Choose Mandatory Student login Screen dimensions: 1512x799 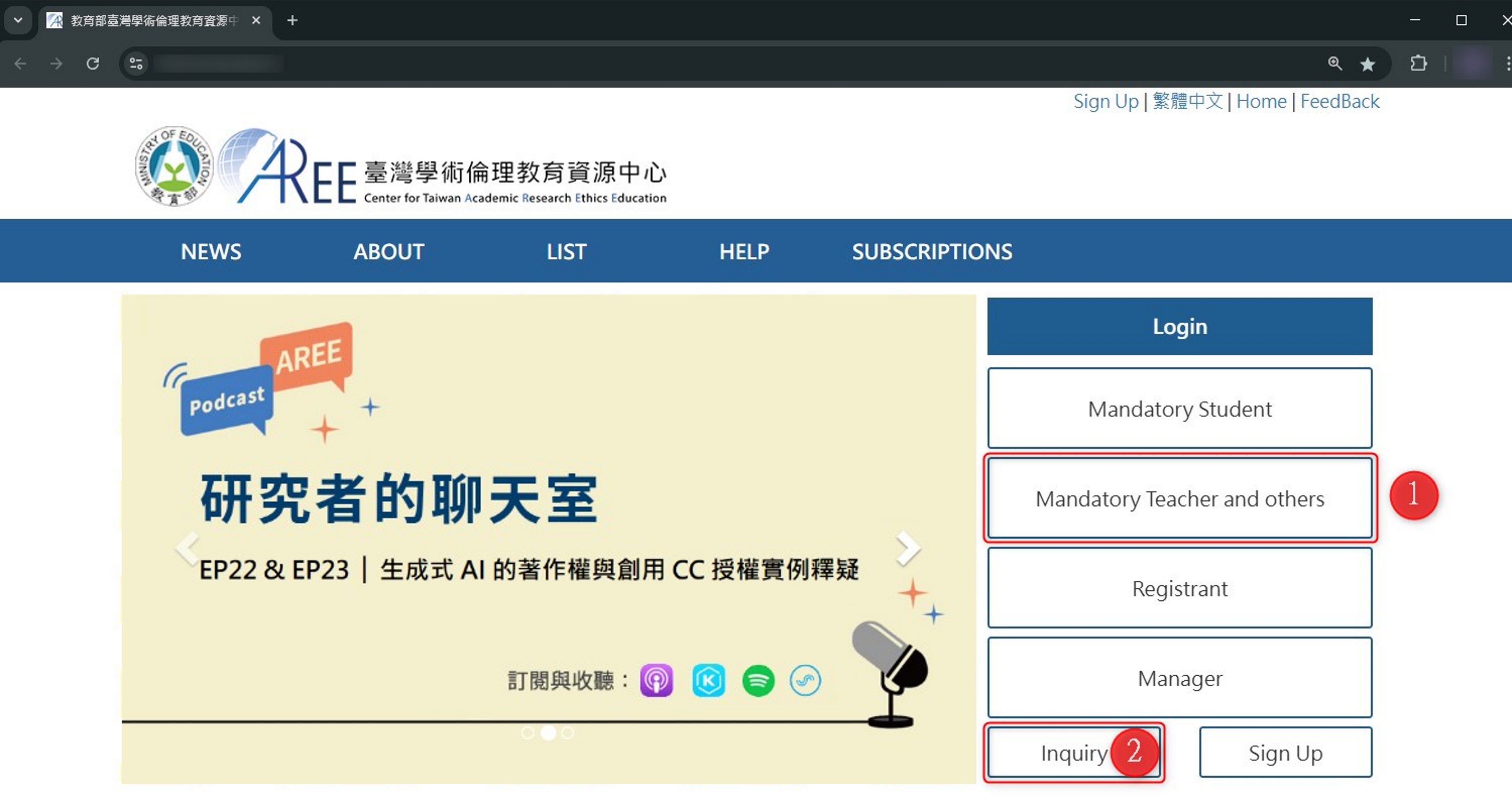click(1180, 409)
